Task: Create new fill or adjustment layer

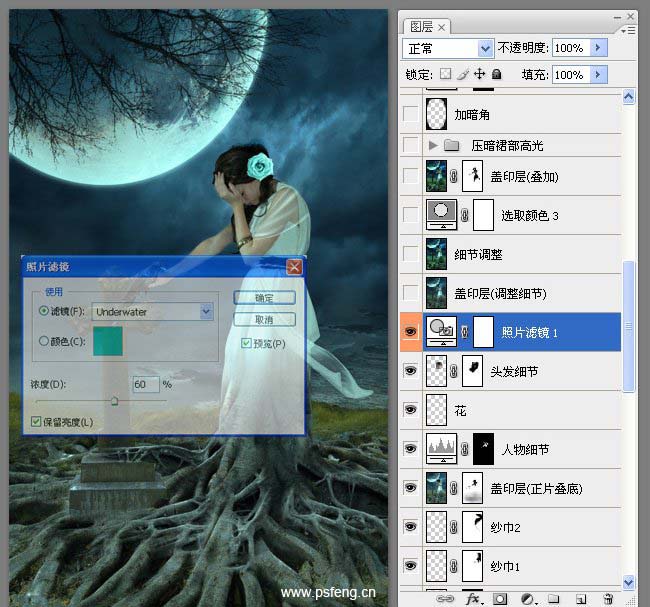Action: [x=529, y=599]
